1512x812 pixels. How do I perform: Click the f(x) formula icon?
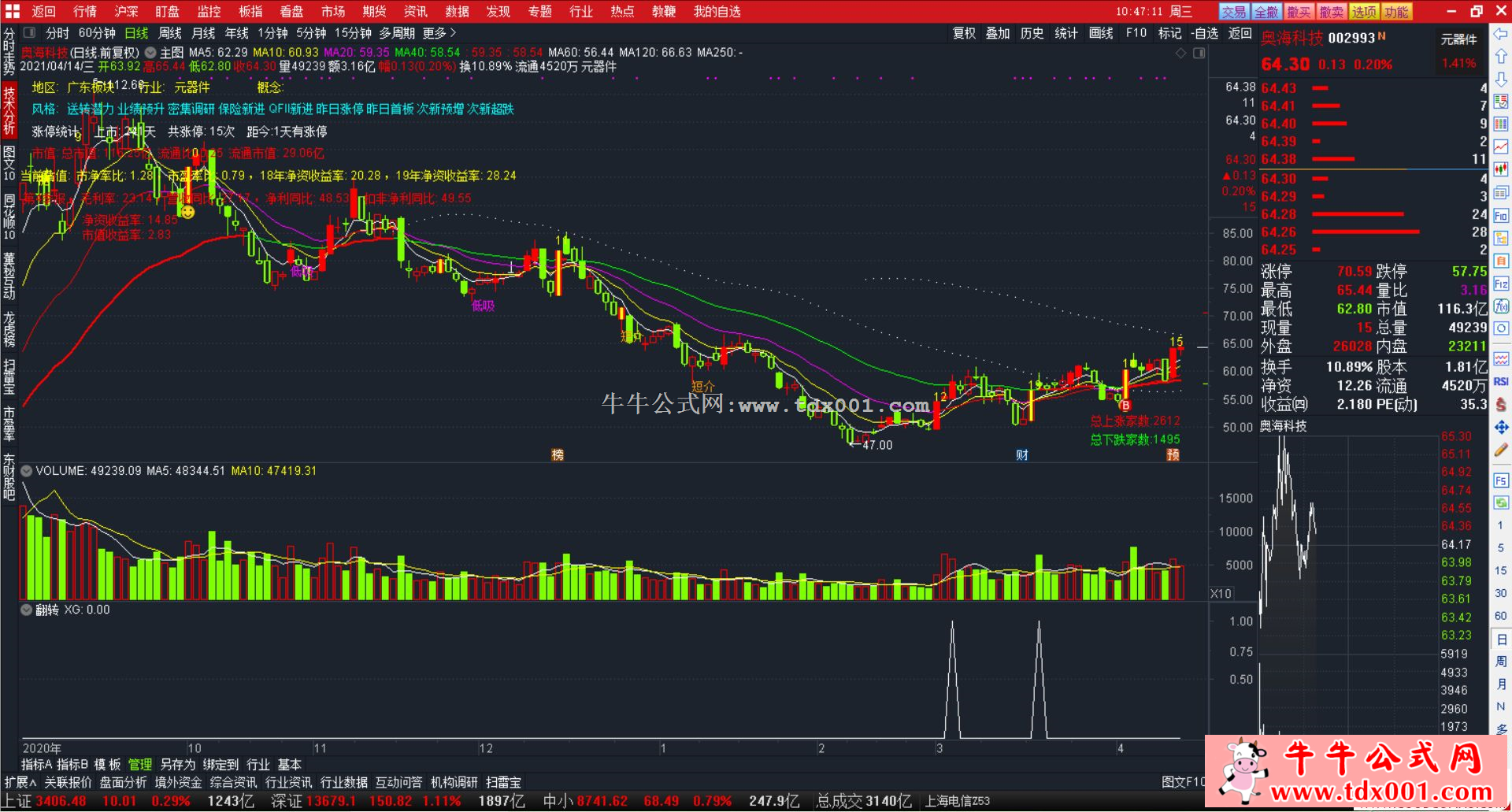pyautogui.click(x=1501, y=306)
